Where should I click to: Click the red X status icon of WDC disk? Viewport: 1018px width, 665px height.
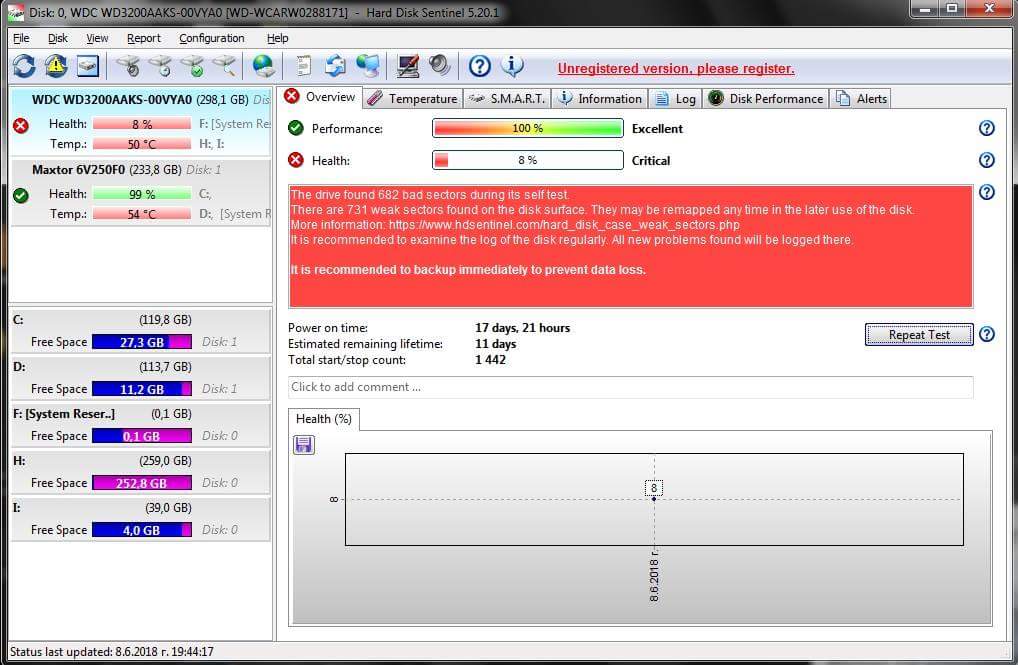(x=21, y=125)
